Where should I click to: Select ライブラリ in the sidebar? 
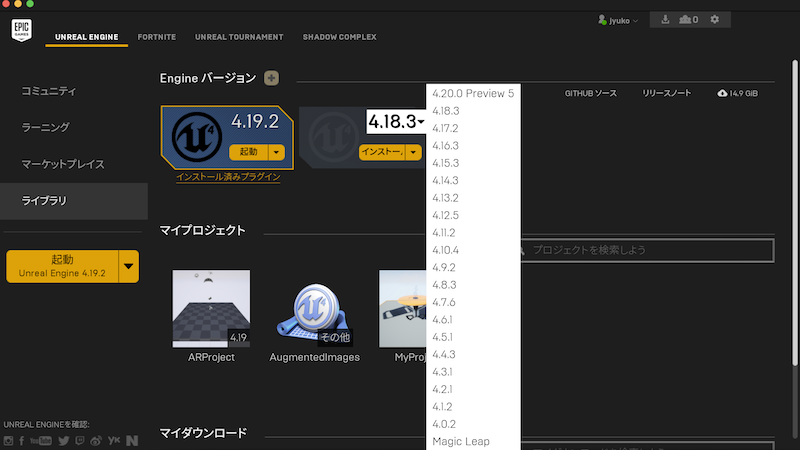click(74, 201)
